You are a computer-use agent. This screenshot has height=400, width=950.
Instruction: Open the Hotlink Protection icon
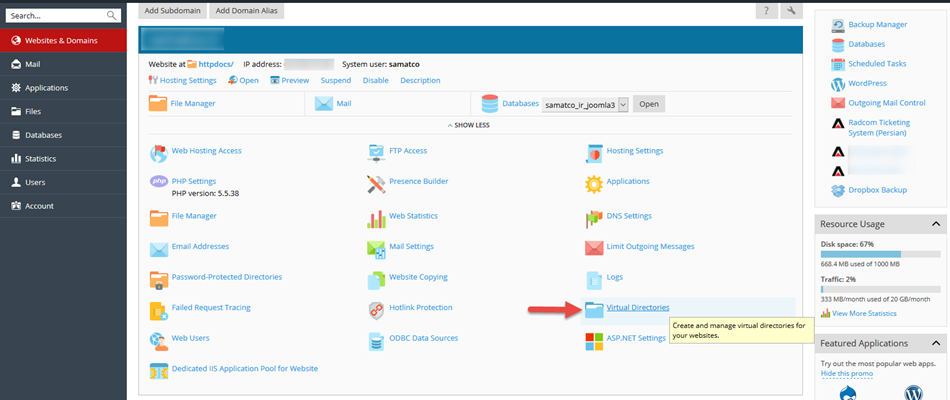[376, 308]
